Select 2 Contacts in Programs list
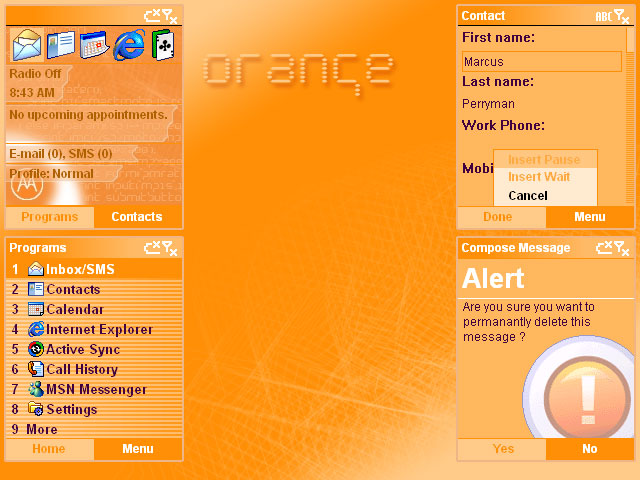The width and height of the screenshot is (640, 480). click(x=94, y=289)
